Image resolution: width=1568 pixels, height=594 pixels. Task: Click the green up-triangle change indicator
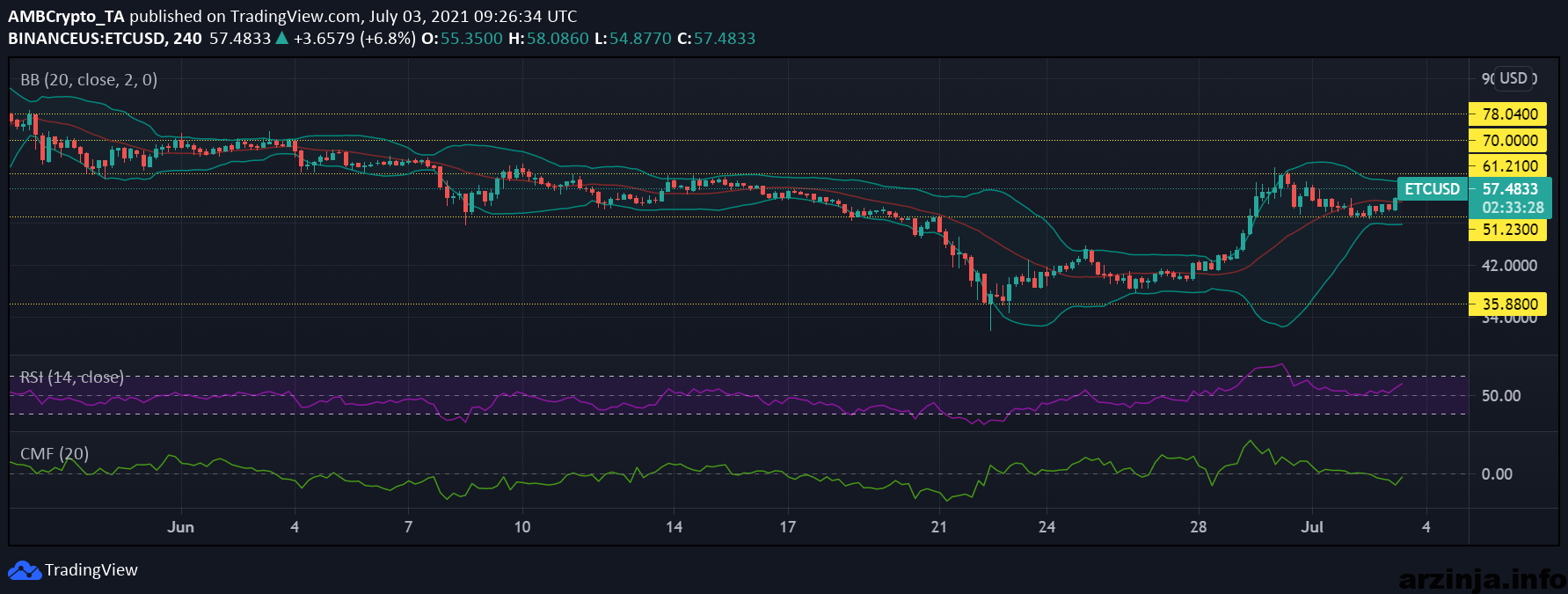pos(281,38)
